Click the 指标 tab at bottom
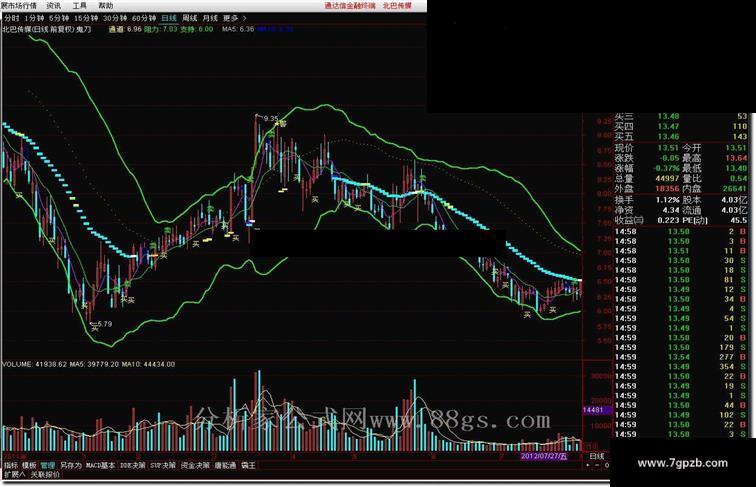Image resolution: width=756 pixels, height=487 pixels. (11, 465)
